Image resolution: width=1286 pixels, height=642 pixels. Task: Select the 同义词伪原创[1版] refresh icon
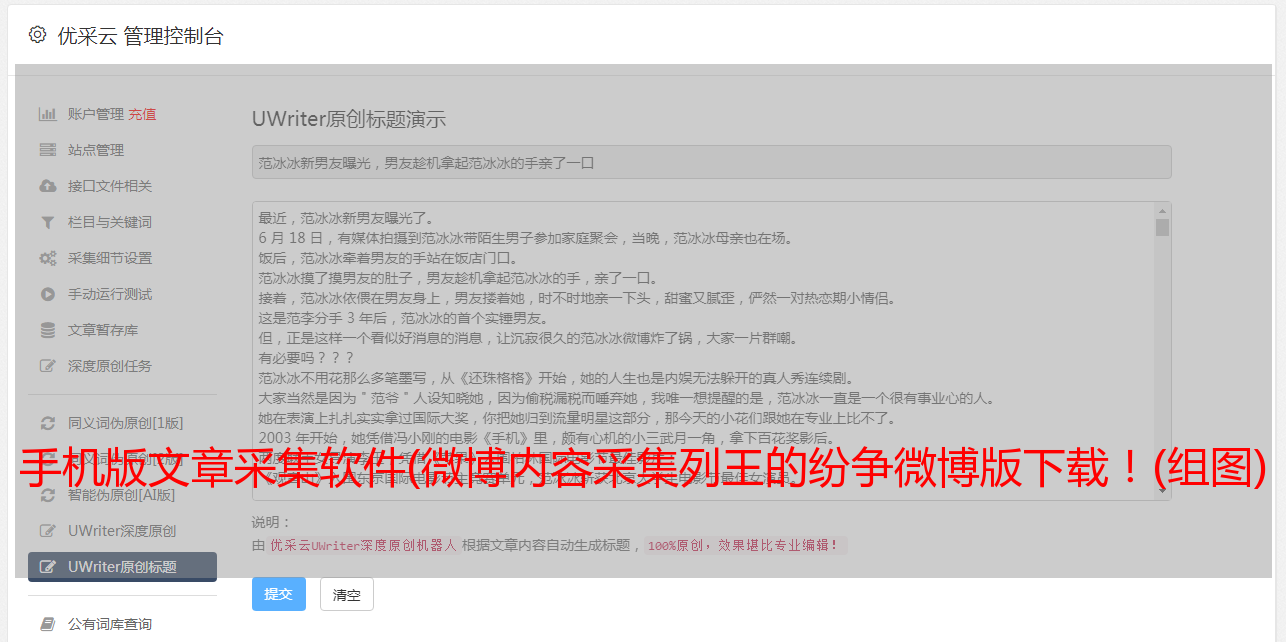pos(47,423)
